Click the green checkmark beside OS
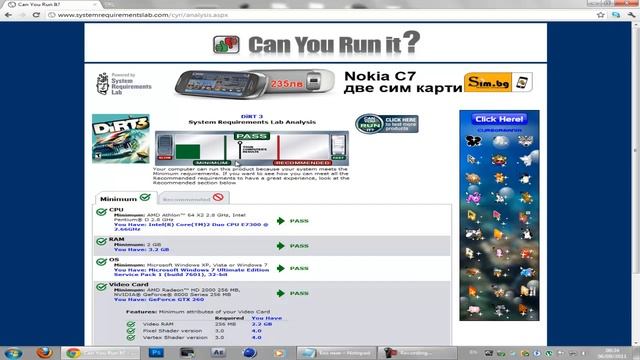640x360 pixels. pyautogui.click(x=101, y=262)
